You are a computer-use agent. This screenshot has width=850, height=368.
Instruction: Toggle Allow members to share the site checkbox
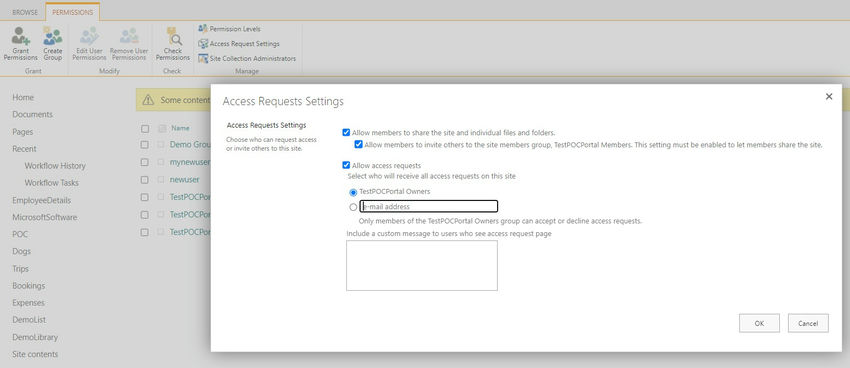pos(346,132)
